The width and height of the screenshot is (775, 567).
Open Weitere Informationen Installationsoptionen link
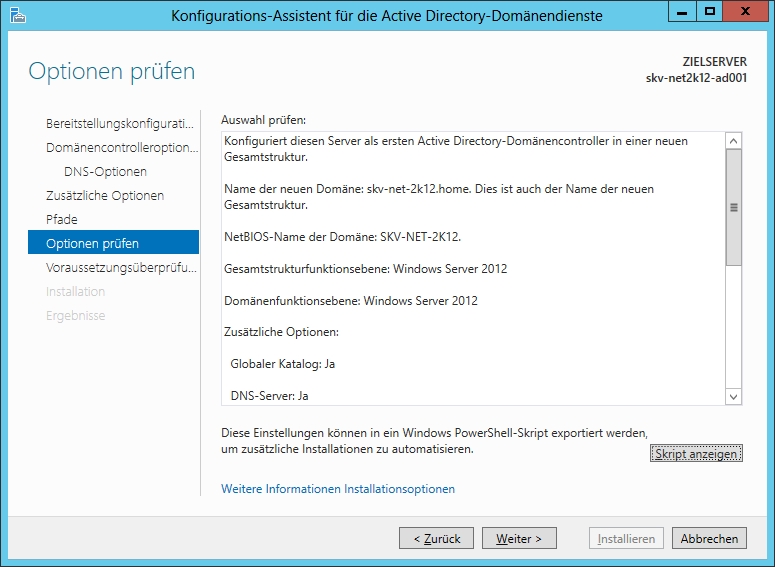tap(338, 489)
